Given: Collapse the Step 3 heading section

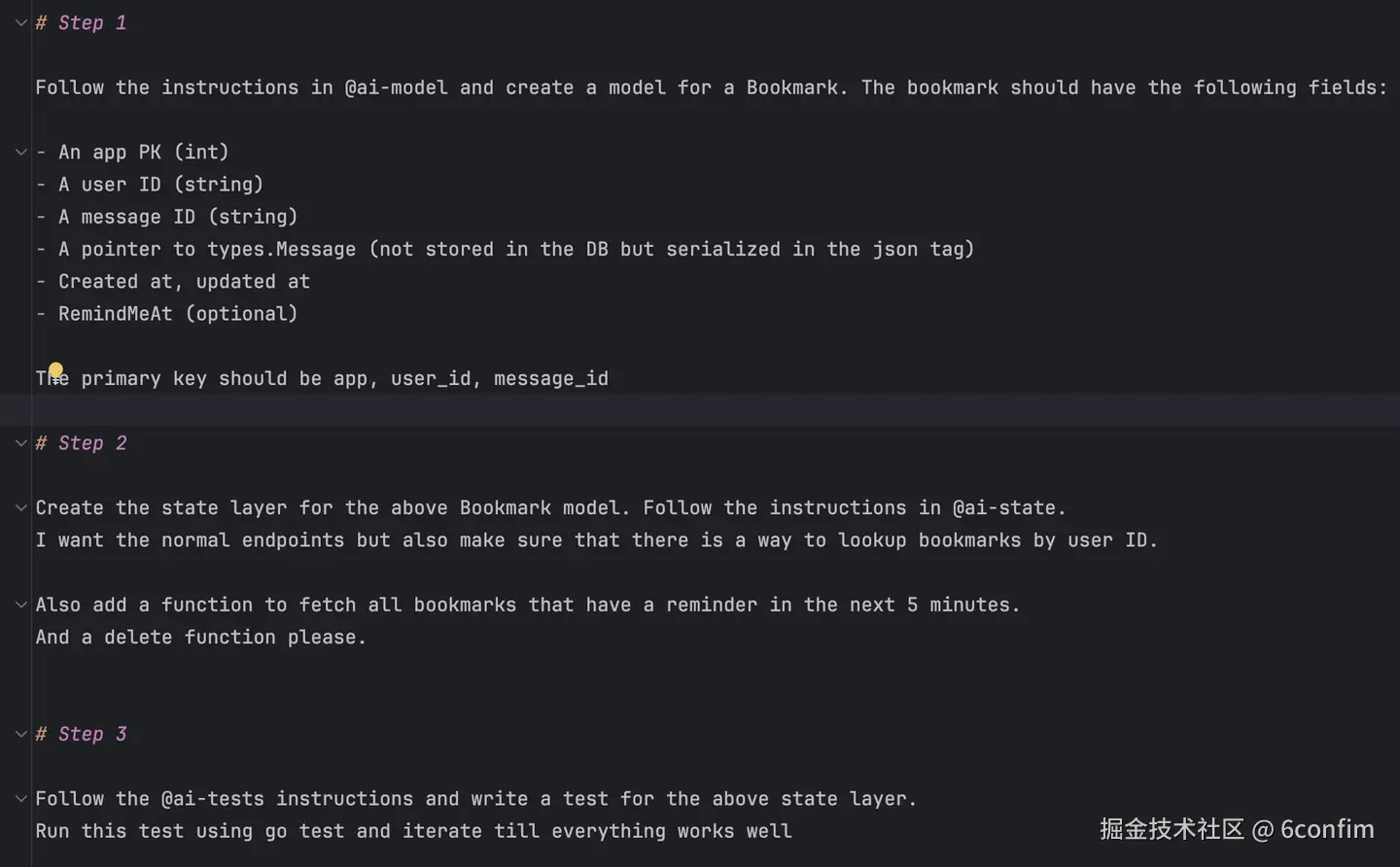Looking at the screenshot, I should tap(20, 734).
